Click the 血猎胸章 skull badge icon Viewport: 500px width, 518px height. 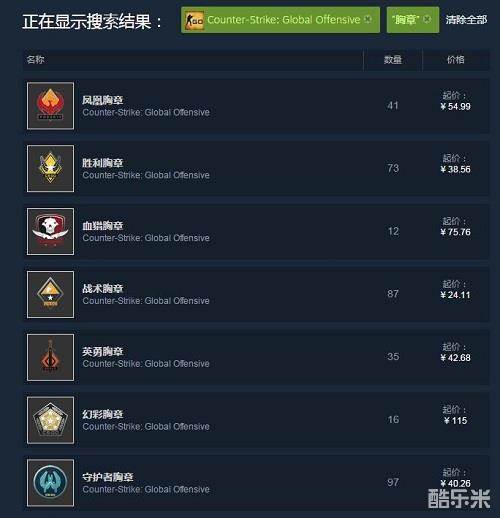(50, 231)
